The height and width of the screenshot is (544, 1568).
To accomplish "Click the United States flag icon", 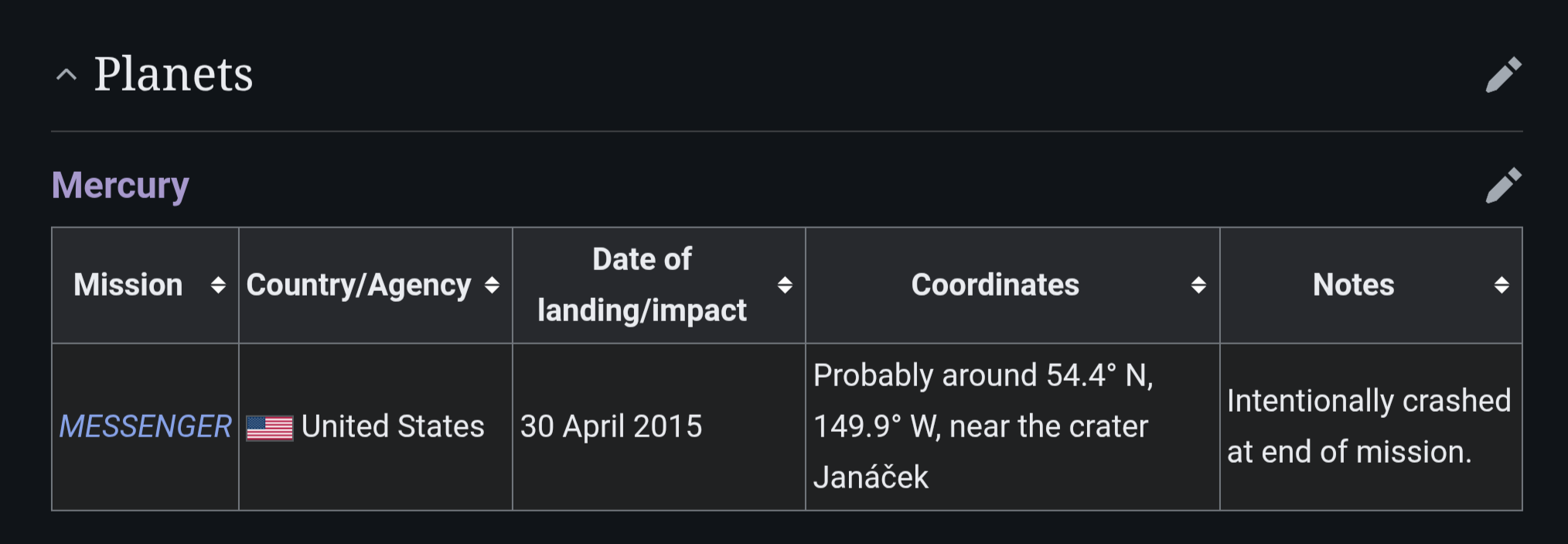I will [x=270, y=428].
